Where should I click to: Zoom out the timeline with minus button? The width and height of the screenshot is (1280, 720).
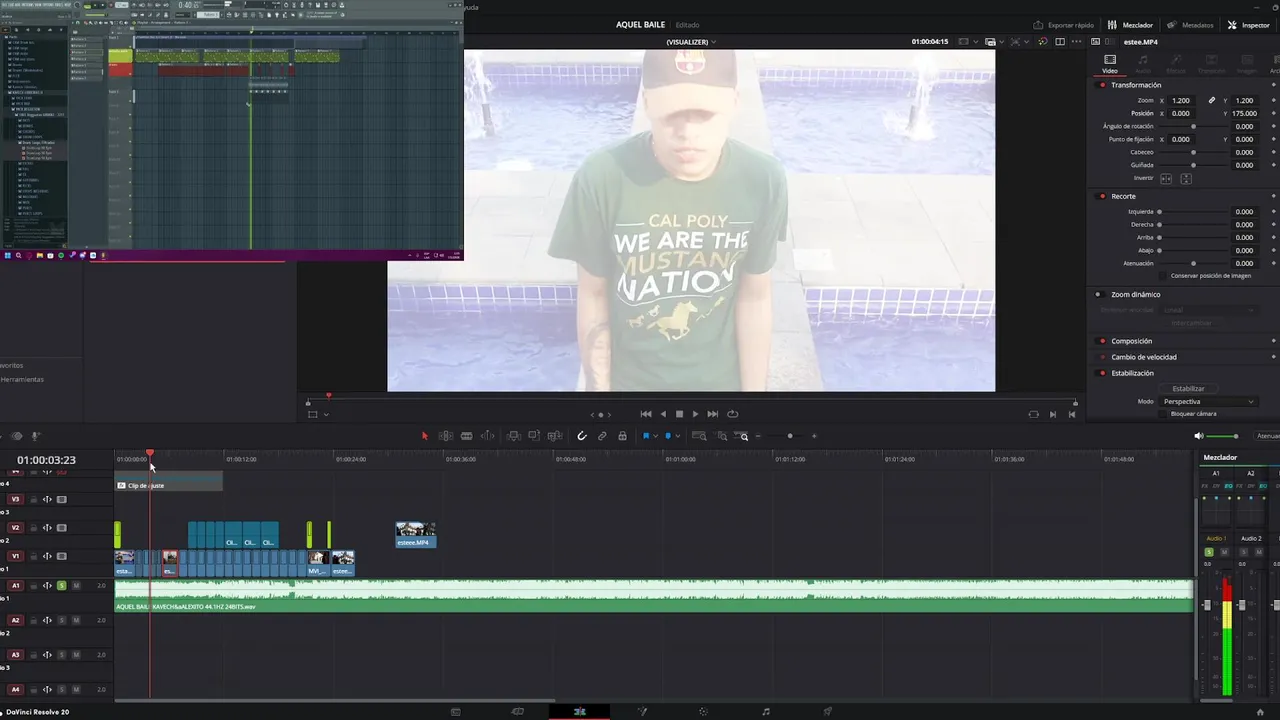click(758, 436)
